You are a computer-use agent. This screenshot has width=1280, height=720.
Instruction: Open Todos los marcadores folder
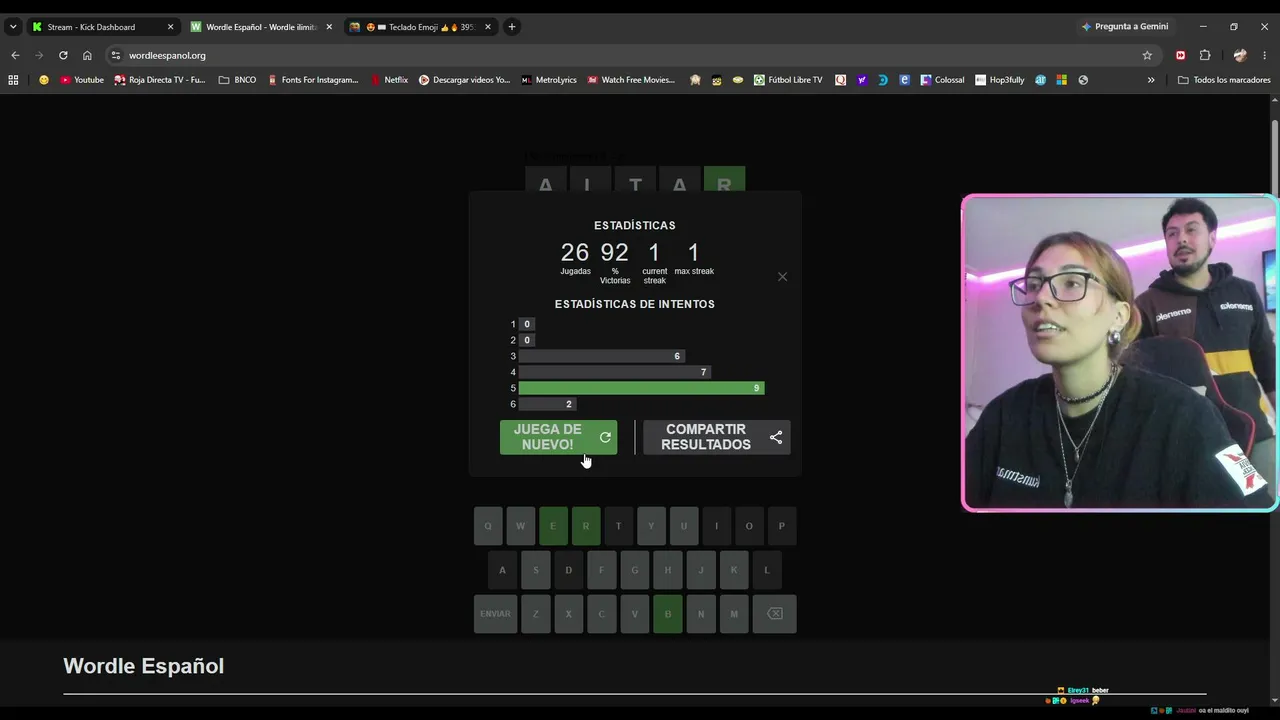point(1224,80)
